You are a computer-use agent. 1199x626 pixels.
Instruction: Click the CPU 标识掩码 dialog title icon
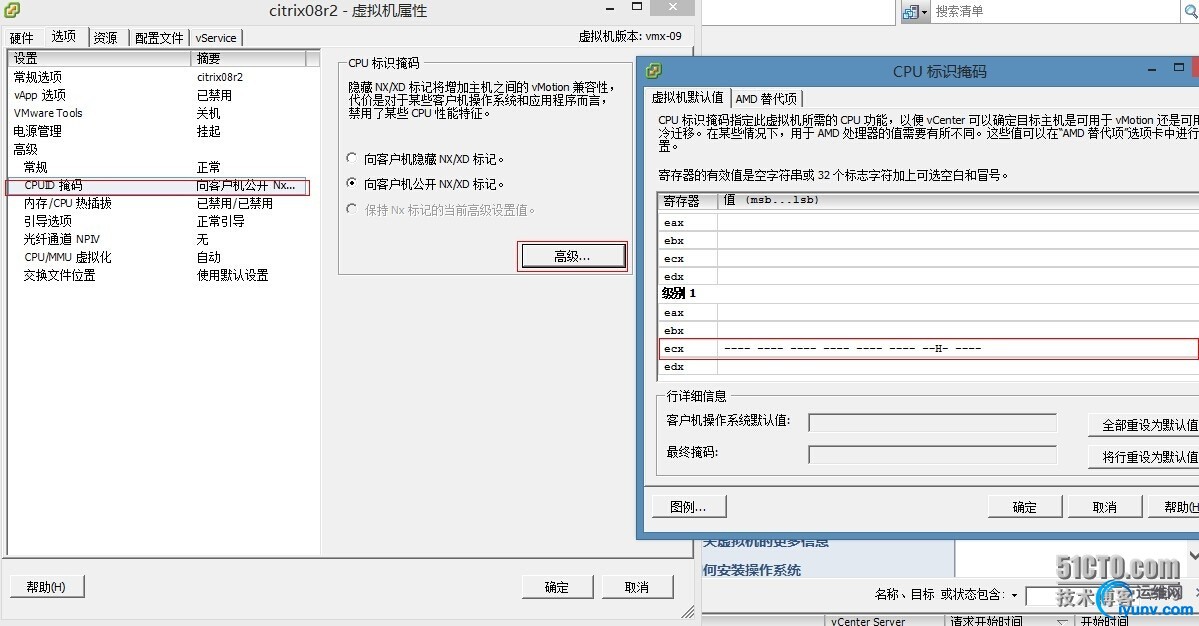[x=654, y=71]
